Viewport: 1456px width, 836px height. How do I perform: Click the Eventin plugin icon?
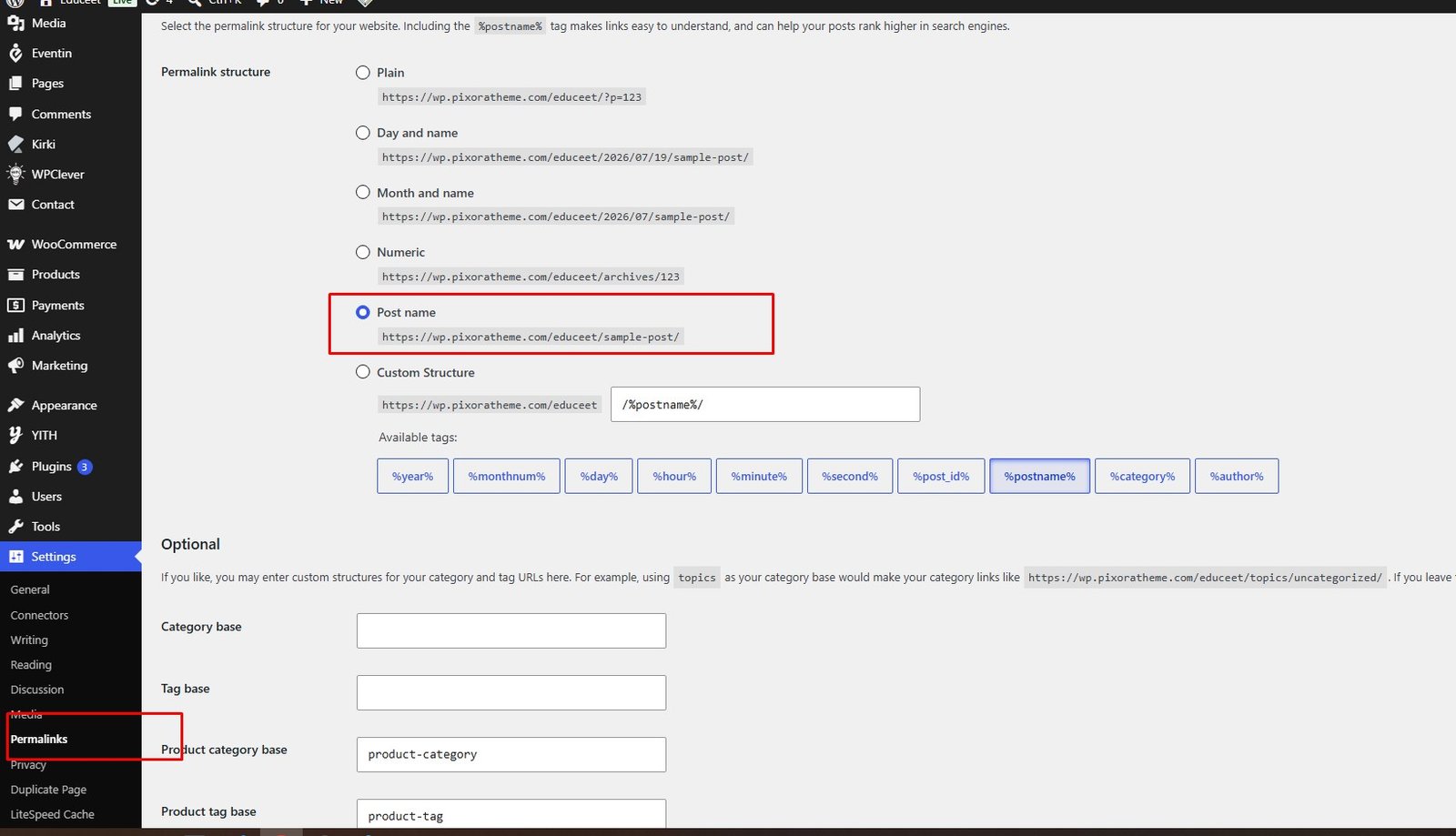15,54
